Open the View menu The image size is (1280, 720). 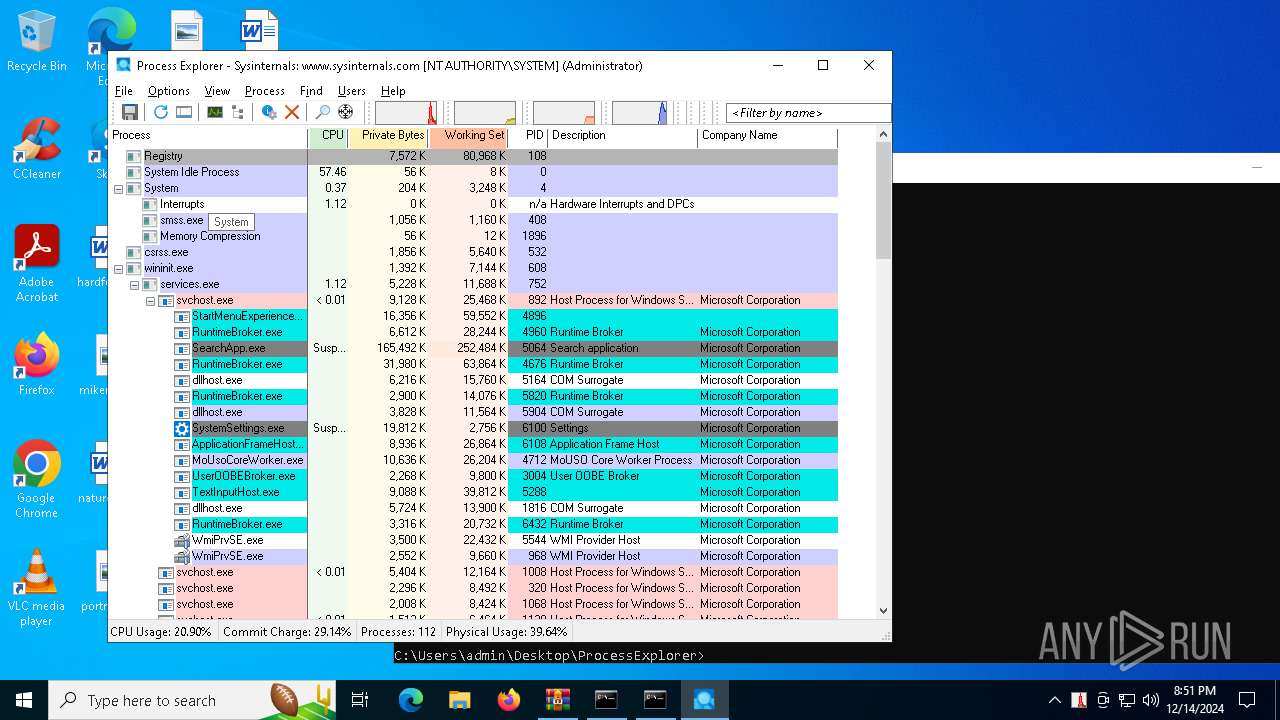point(217,91)
